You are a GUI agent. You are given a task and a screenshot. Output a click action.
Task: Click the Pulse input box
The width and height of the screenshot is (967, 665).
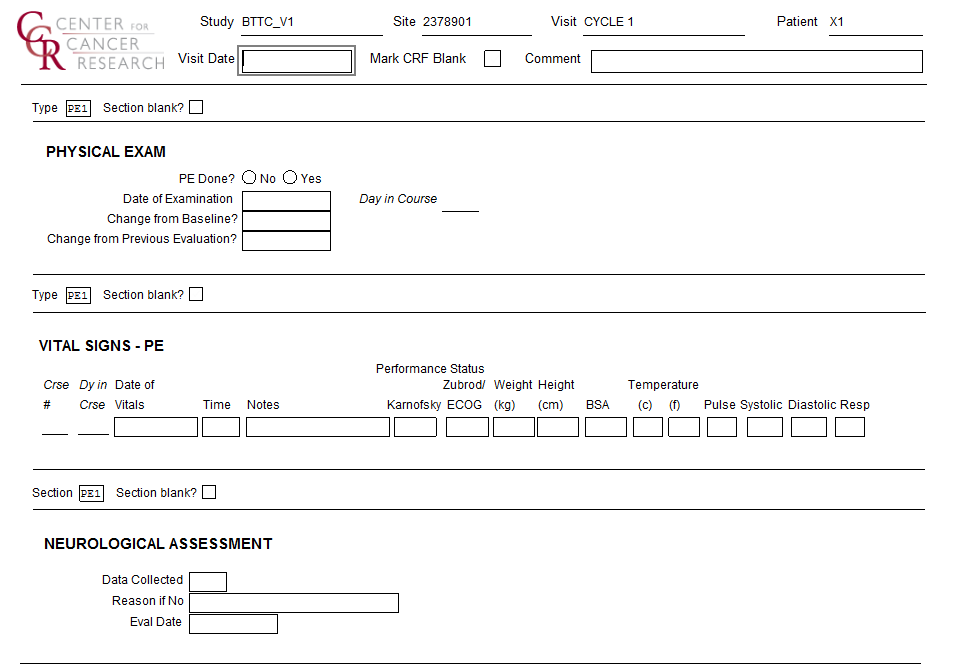[x=721, y=427]
